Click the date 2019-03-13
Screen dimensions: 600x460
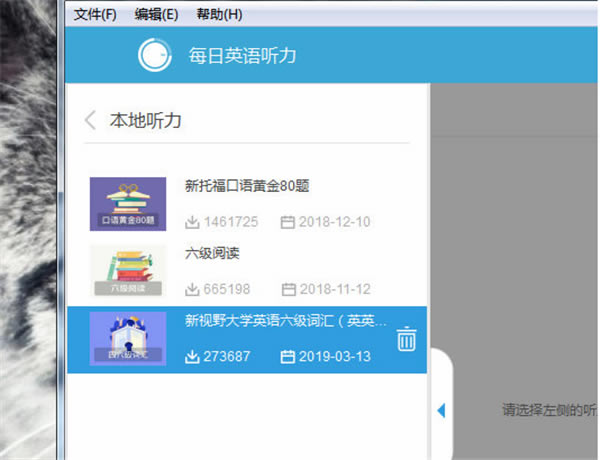335,357
